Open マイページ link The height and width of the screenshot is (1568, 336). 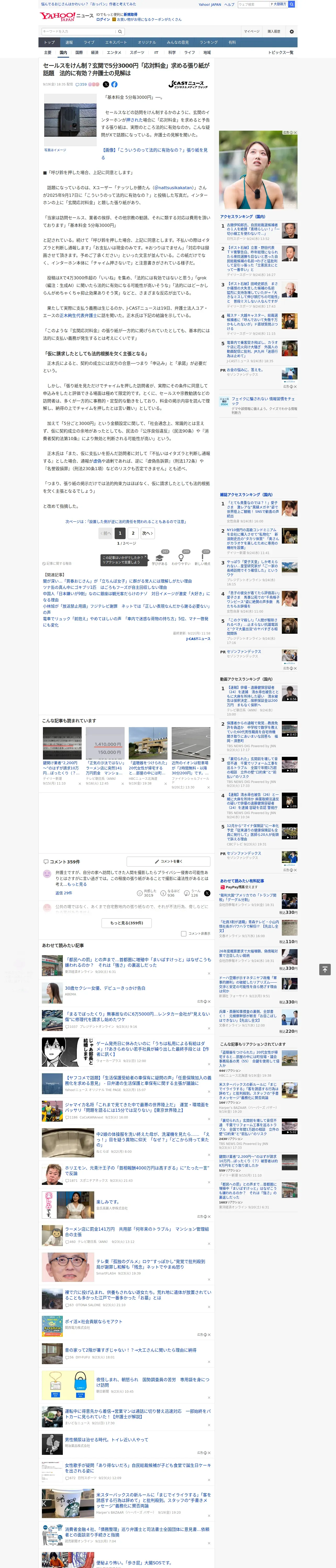point(252,32)
